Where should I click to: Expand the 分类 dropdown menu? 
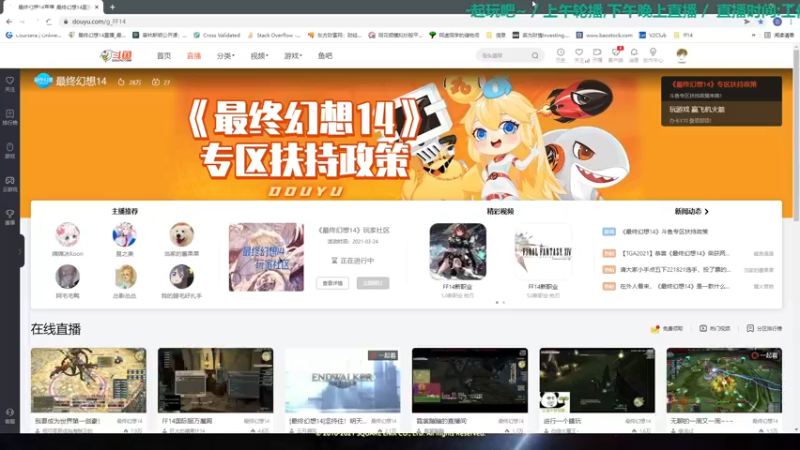pos(225,56)
